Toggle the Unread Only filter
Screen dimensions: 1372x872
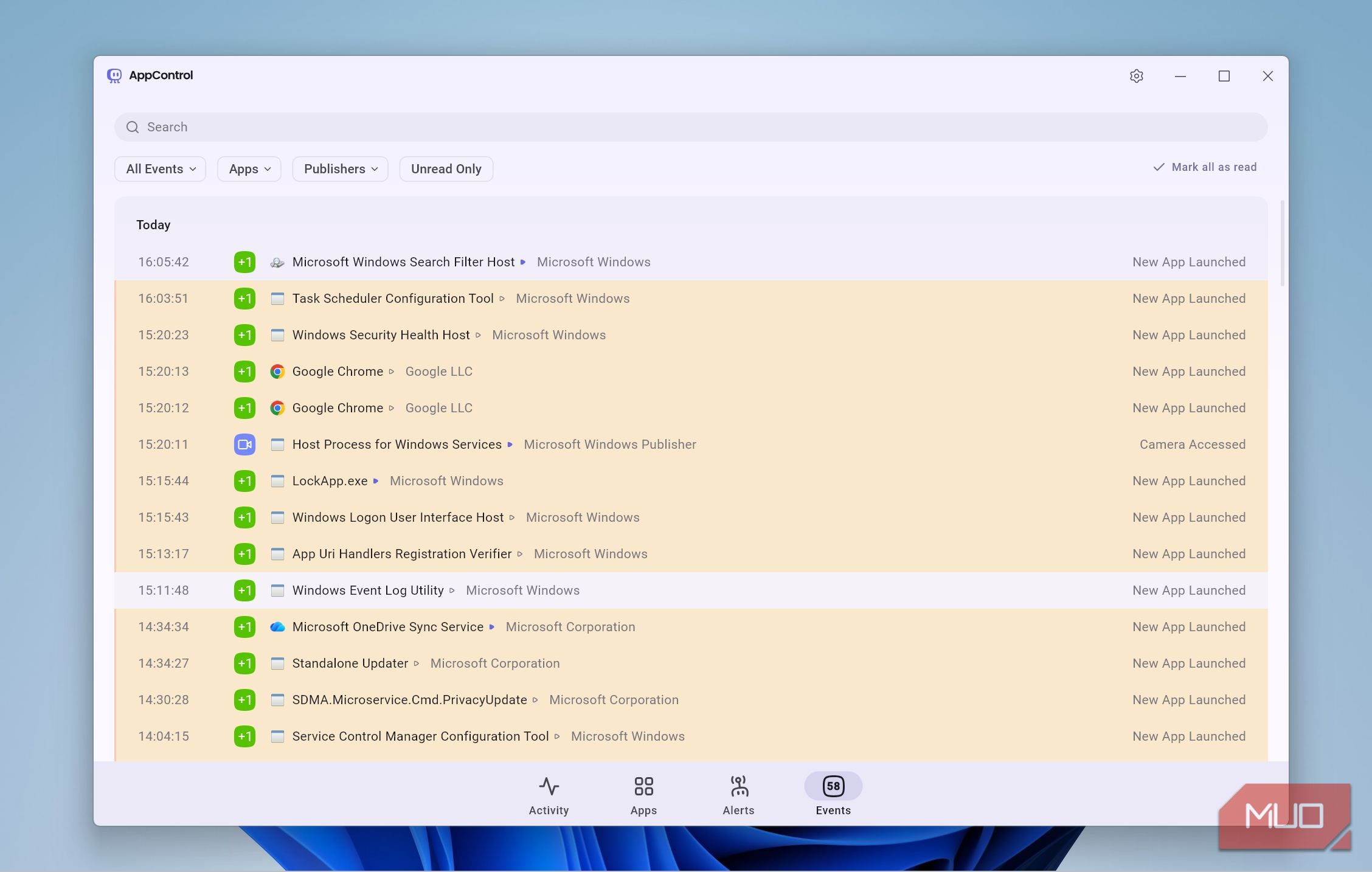tap(446, 169)
